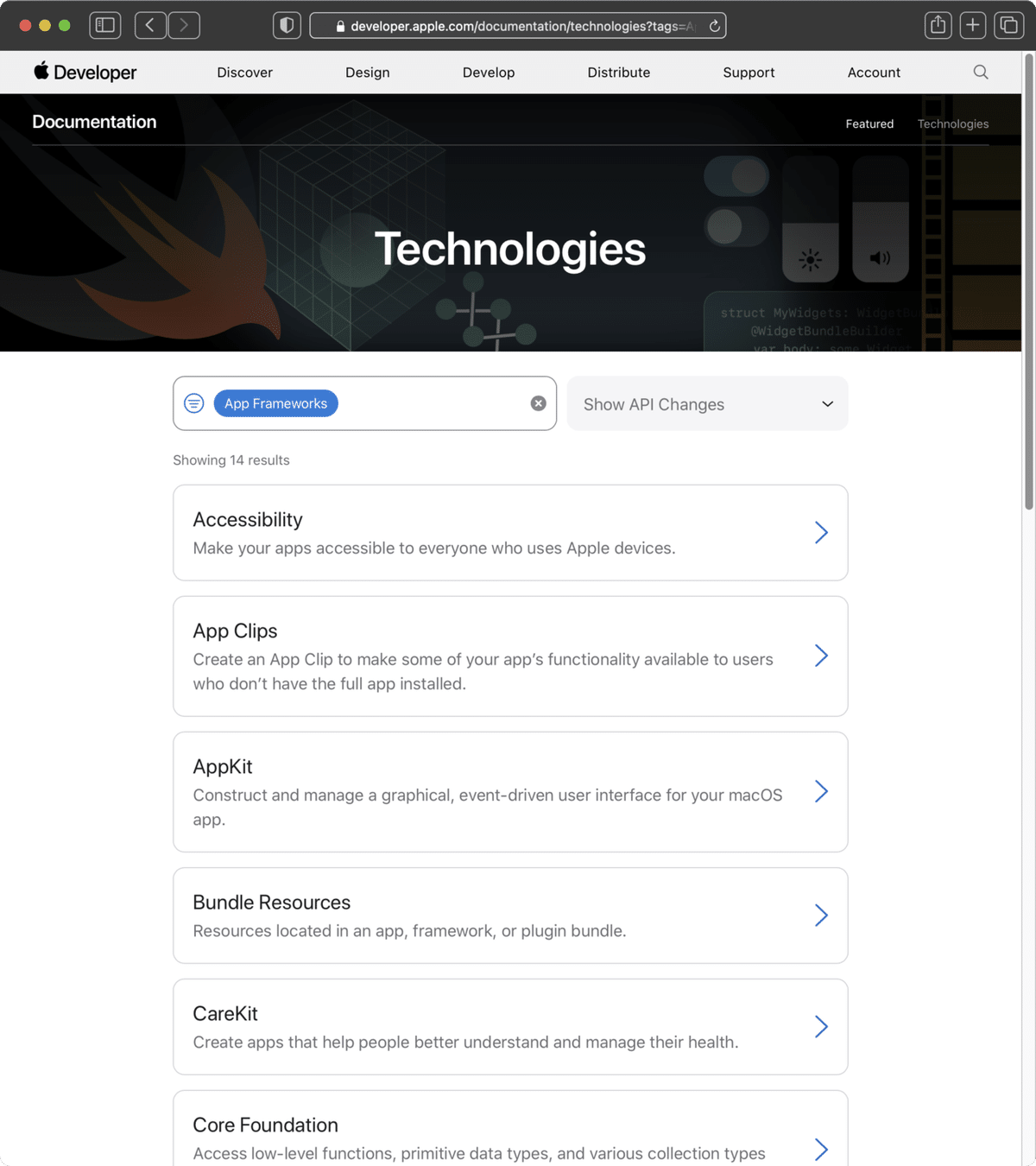Open the privacy report shield icon

click(287, 25)
